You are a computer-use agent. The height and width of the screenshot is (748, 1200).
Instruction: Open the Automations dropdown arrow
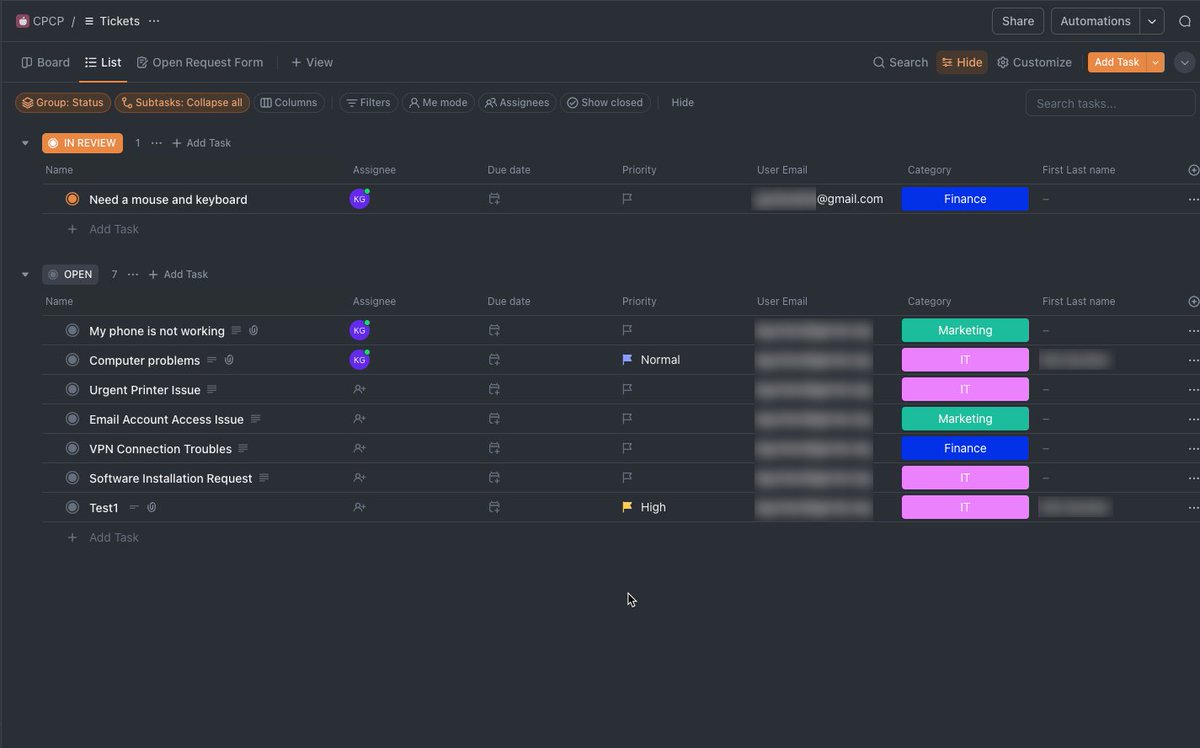pos(1152,21)
